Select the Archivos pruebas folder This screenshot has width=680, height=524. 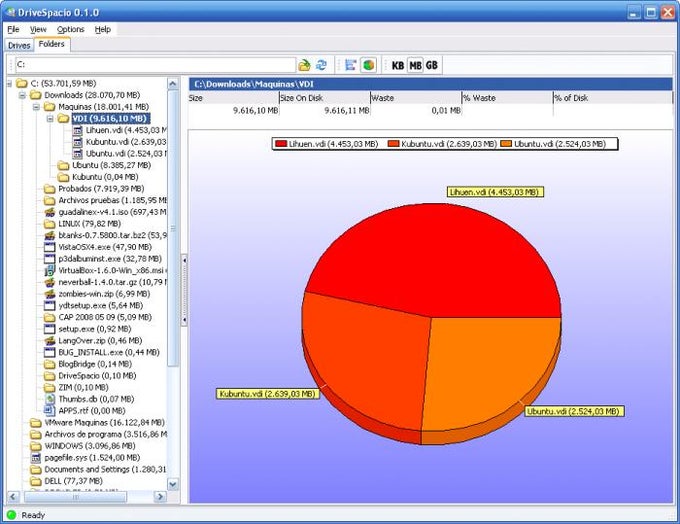pos(105,200)
